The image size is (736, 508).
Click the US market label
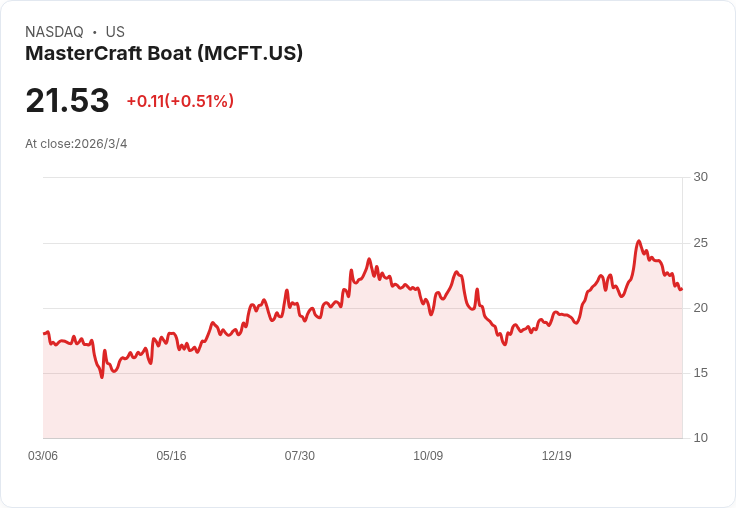click(x=115, y=32)
